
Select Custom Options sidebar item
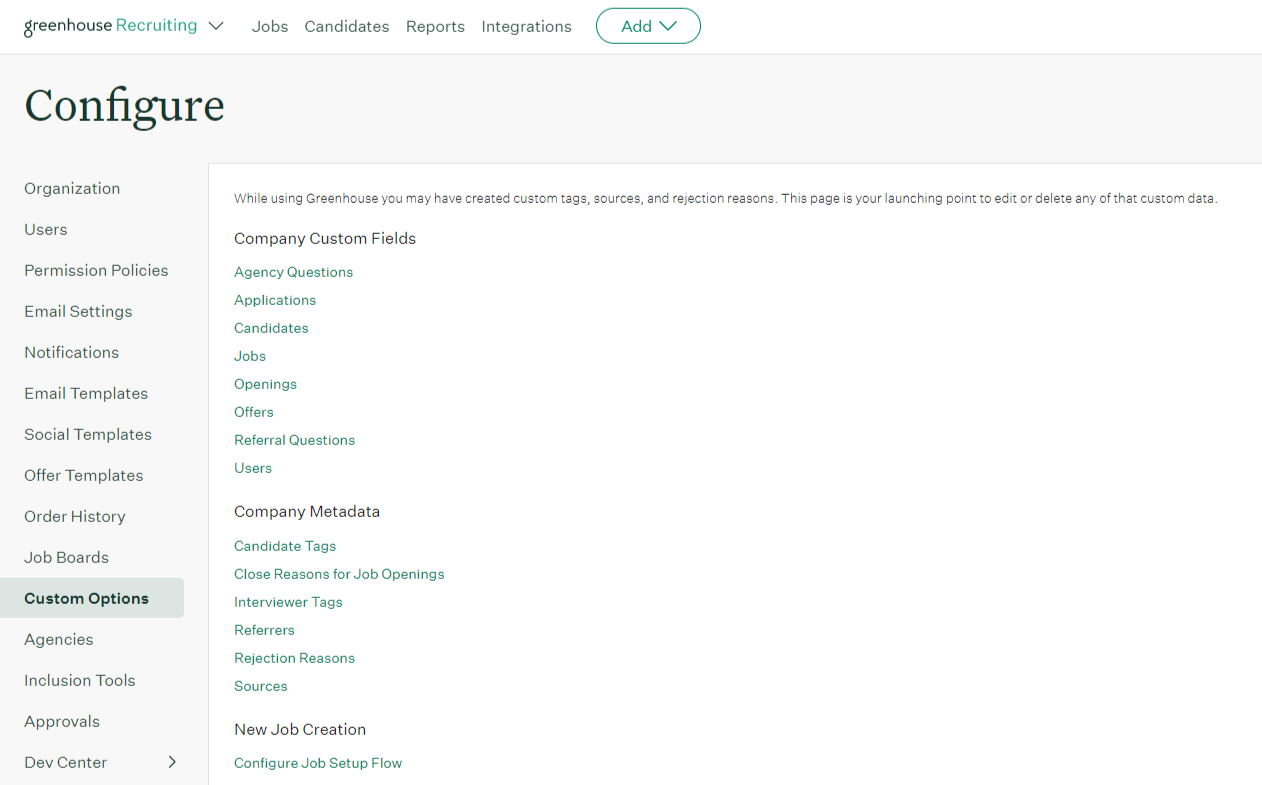(92, 598)
